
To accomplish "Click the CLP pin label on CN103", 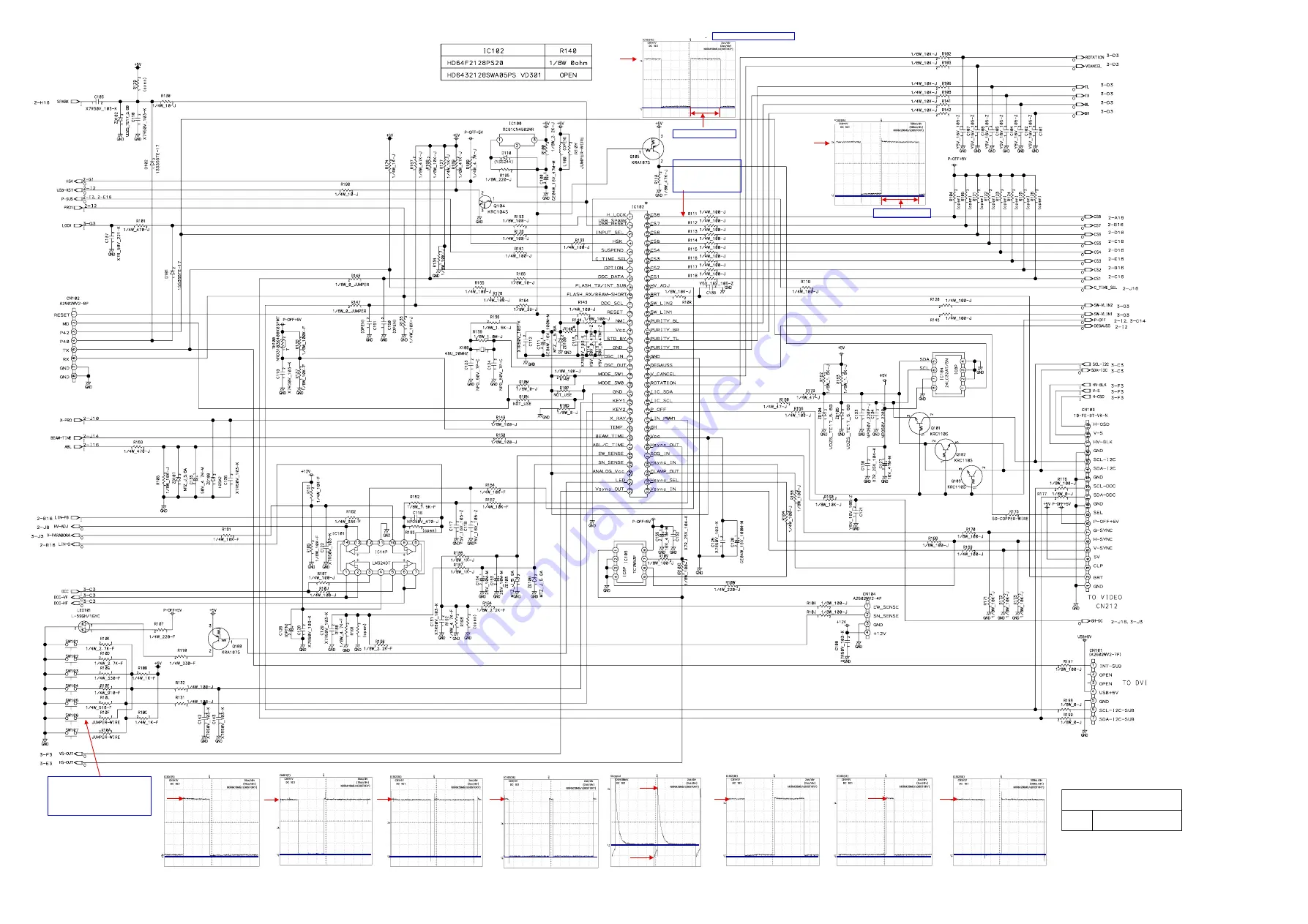I will pos(1098,566).
